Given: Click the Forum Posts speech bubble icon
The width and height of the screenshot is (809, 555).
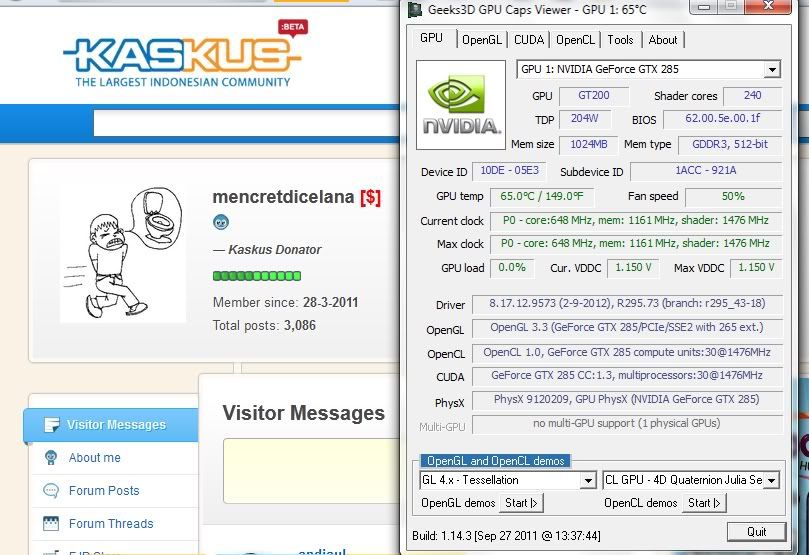Looking at the screenshot, I should click(x=51, y=491).
